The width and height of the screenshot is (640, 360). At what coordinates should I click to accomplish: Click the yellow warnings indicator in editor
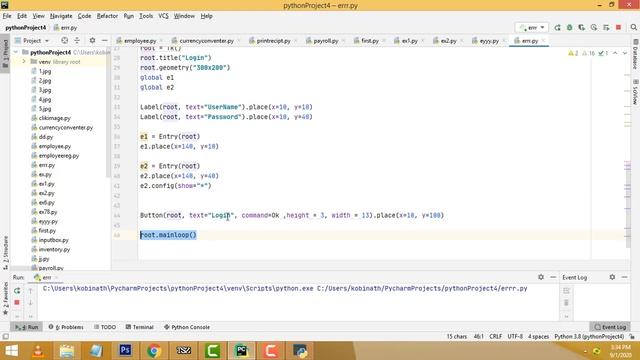click(x=573, y=53)
